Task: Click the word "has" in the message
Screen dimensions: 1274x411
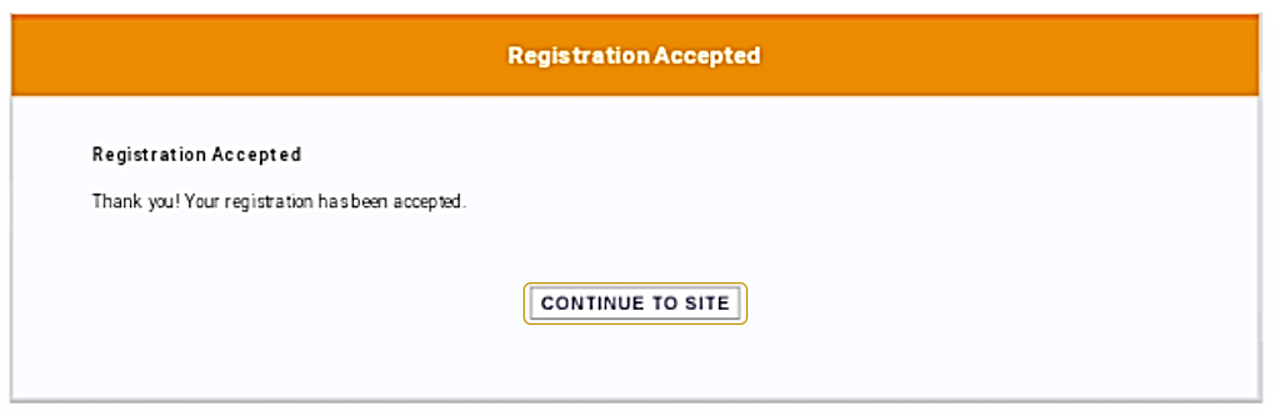Action: 332,202
